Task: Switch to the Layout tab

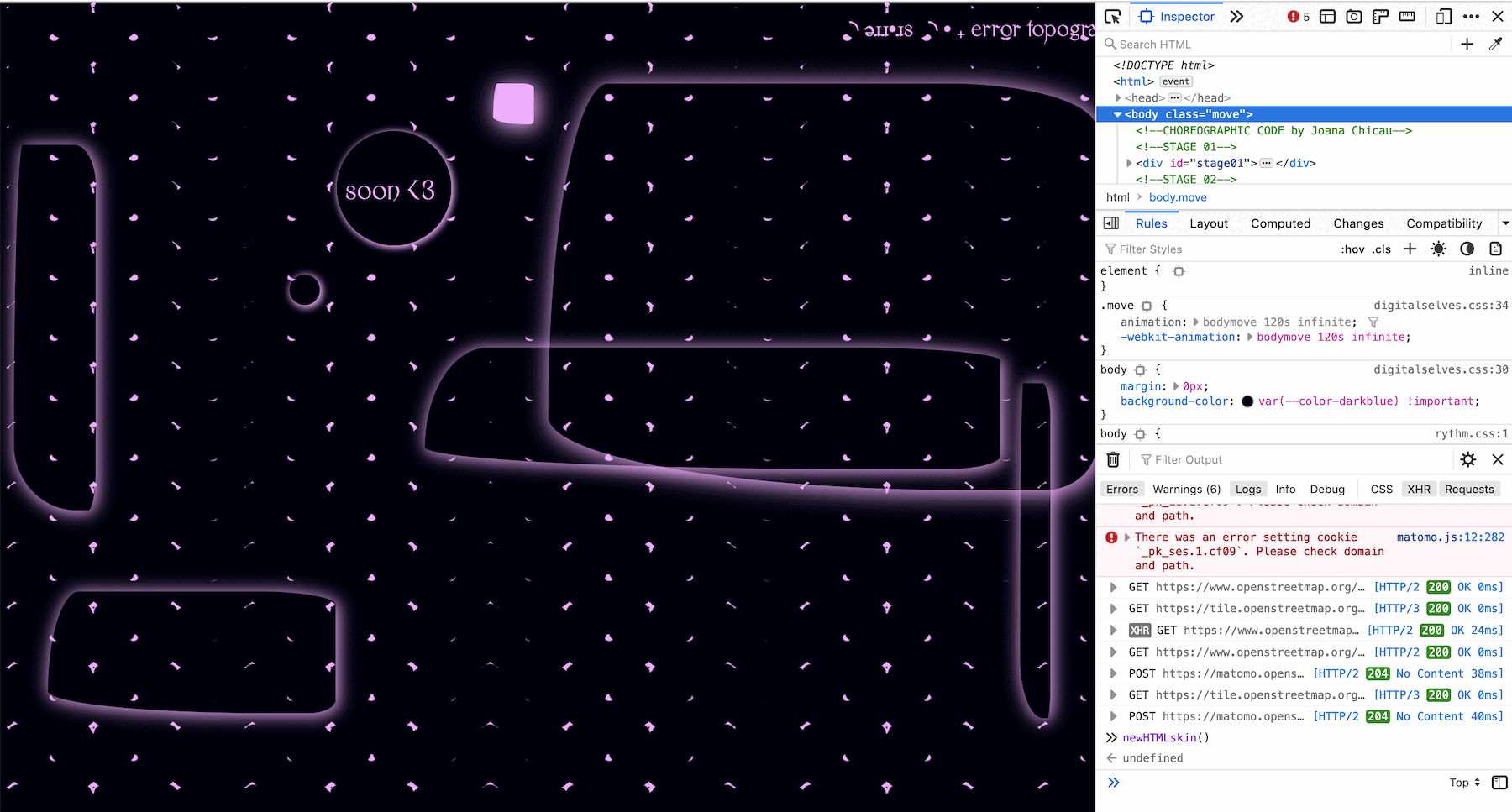Action: pos(1209,223)
